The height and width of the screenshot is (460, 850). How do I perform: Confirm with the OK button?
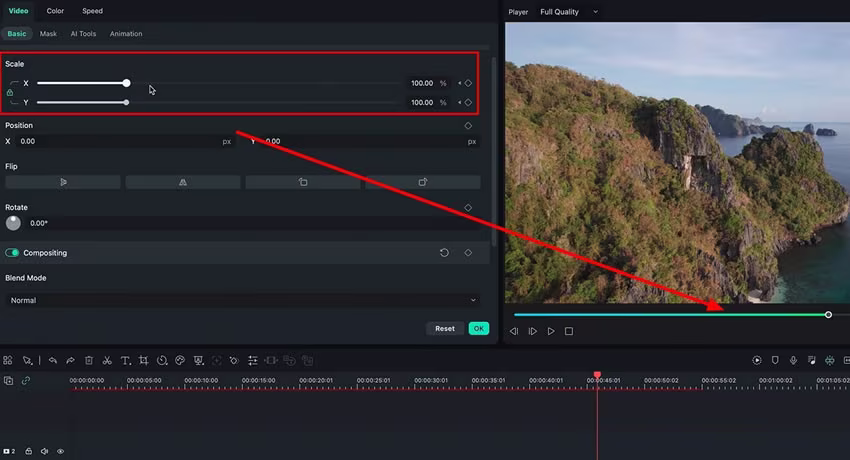coord(479,328)
